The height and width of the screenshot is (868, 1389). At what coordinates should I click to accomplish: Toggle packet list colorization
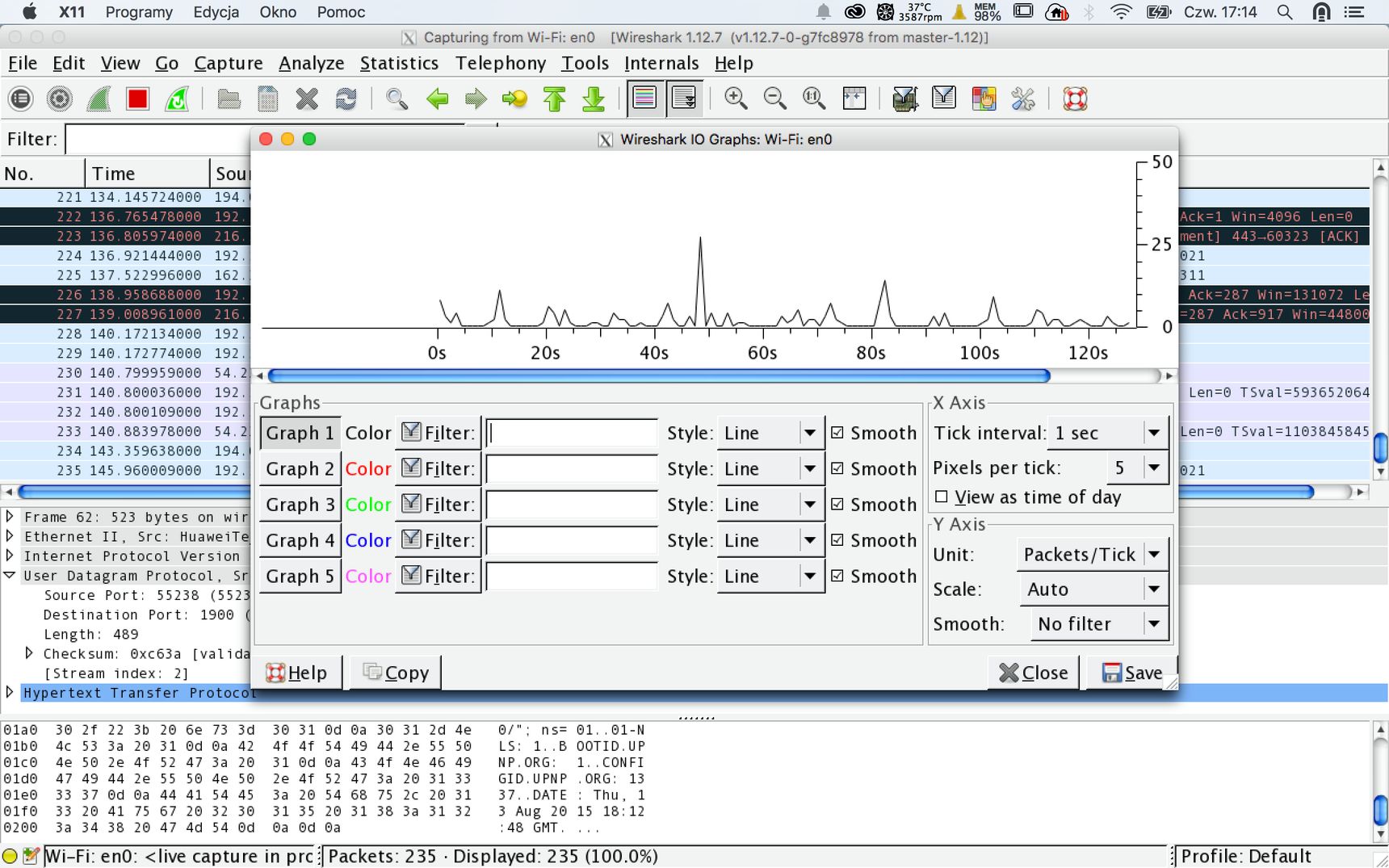644,99
